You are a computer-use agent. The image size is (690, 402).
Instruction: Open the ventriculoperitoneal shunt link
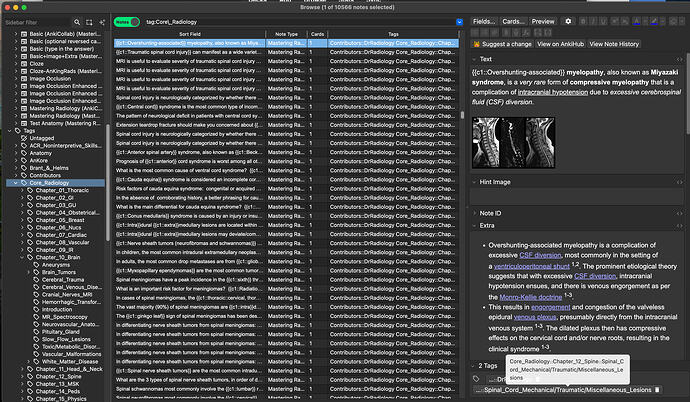tap(532, 267)
